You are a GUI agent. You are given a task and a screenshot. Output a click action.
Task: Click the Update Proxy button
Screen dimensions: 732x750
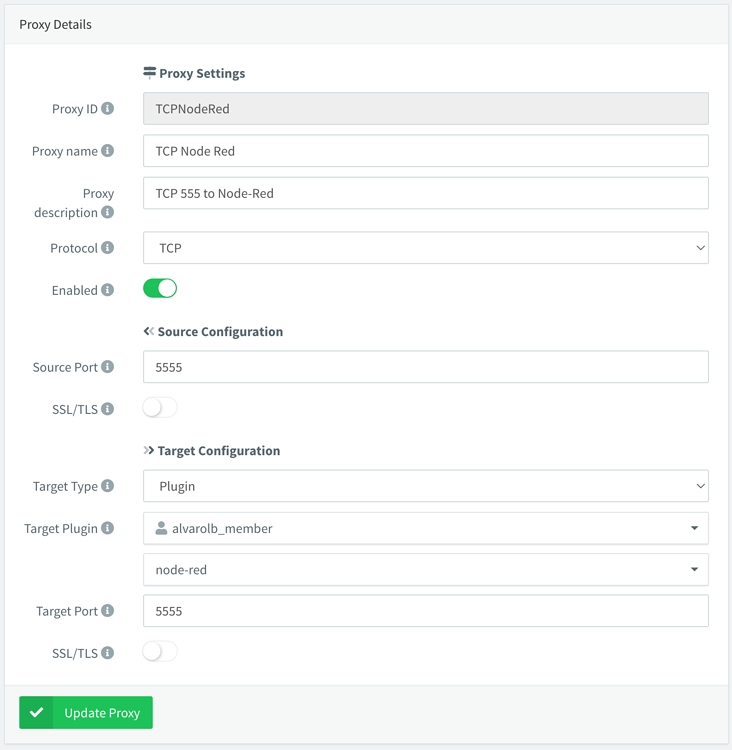pos(86,713)
